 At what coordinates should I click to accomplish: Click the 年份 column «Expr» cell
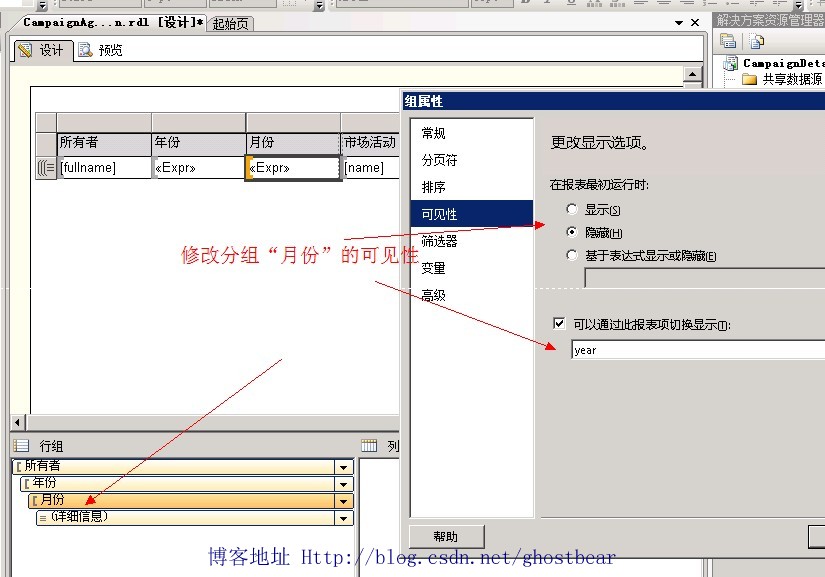pyautogui.click(x=199, y=168)
